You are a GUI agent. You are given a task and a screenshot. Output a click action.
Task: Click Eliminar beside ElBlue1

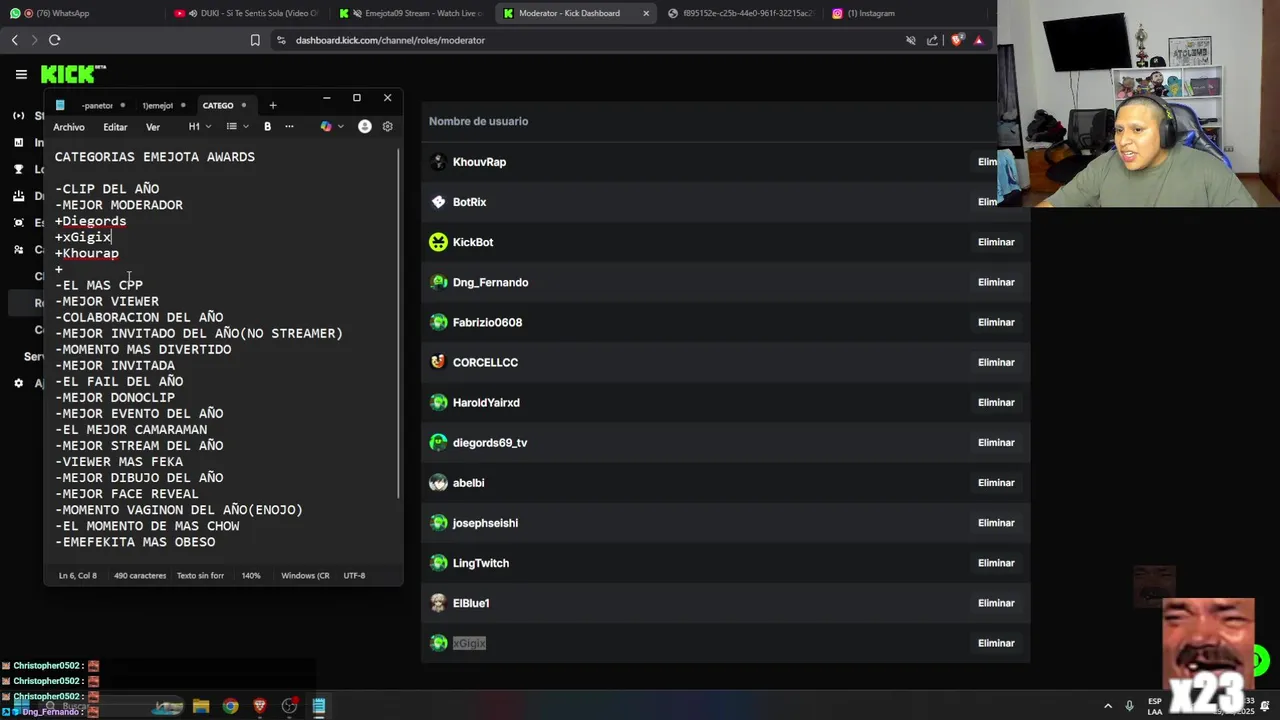(996, 603)
